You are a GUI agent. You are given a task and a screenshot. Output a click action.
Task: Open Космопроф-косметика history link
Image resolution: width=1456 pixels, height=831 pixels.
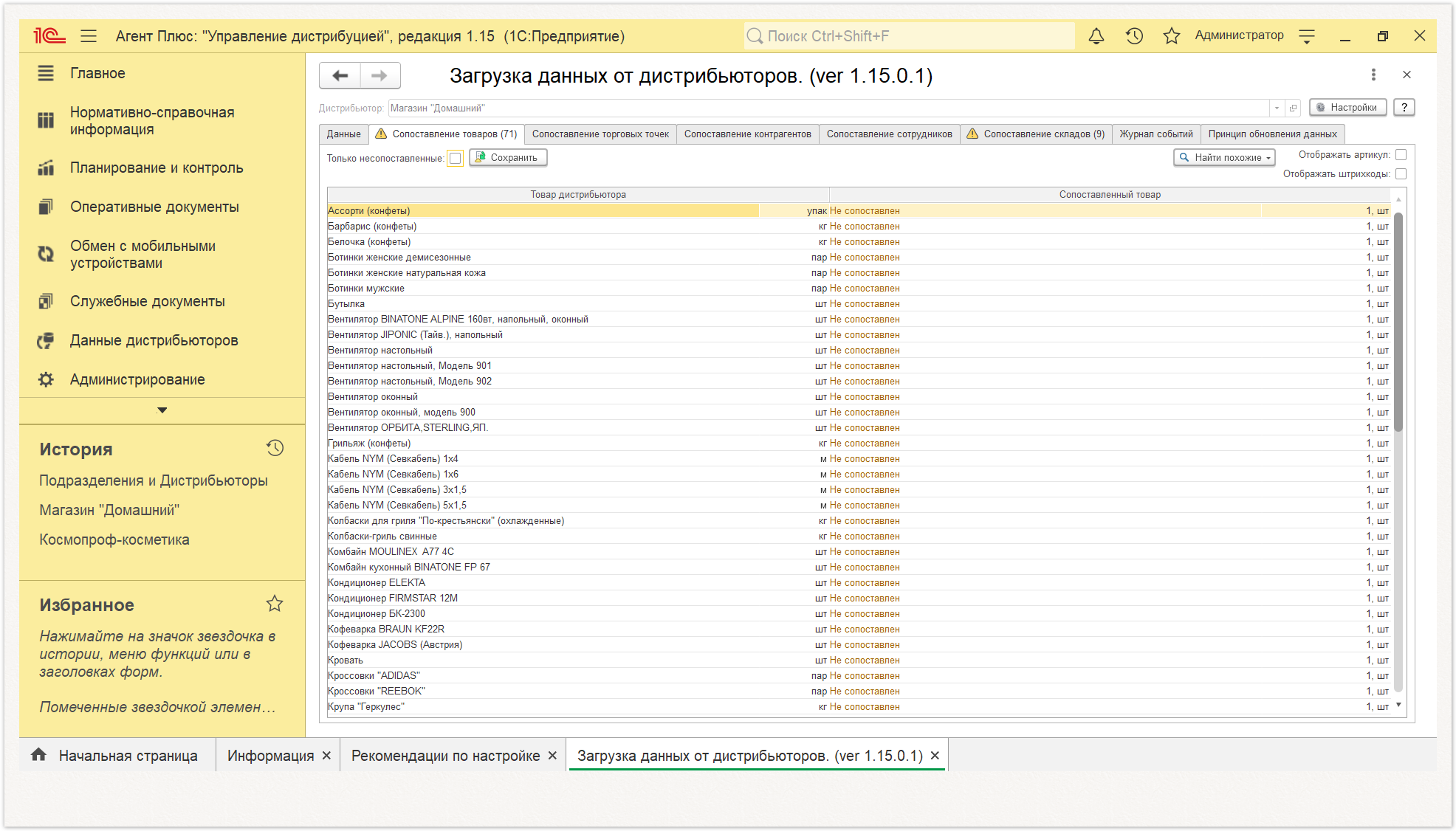point(114,539)
